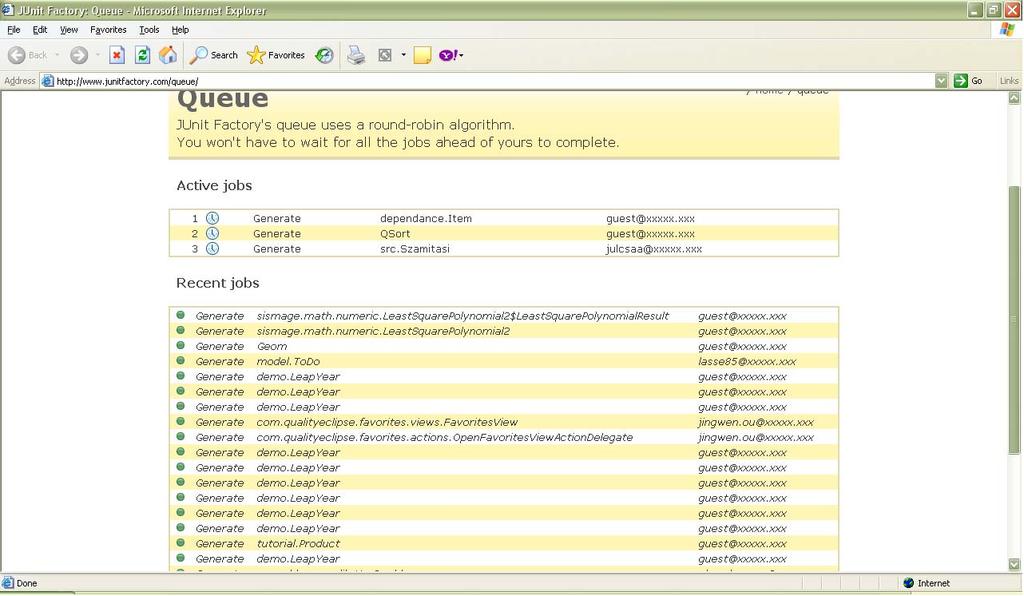1024x596 pixels.
Task: Click the 'Done' status bar text
Action: click(x=27, y=583)
